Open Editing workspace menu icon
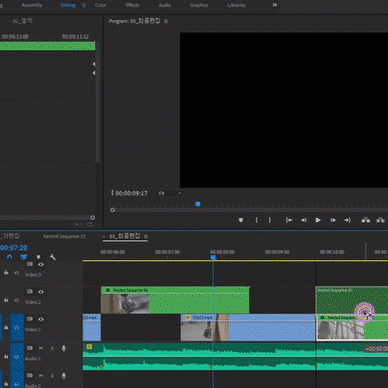 coord(84,5)
